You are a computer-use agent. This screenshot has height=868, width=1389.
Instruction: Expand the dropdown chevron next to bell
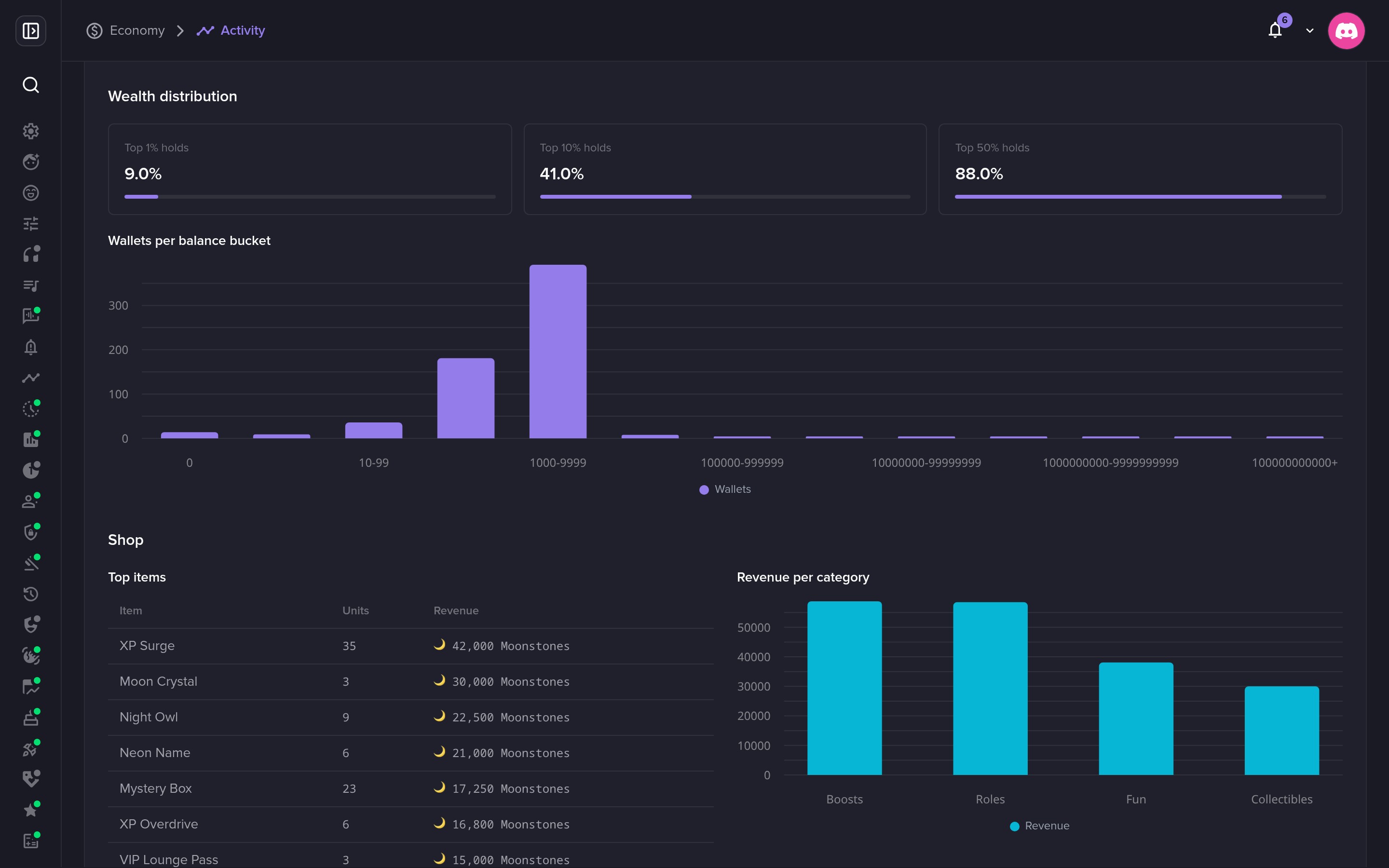tap(1310, 30)
